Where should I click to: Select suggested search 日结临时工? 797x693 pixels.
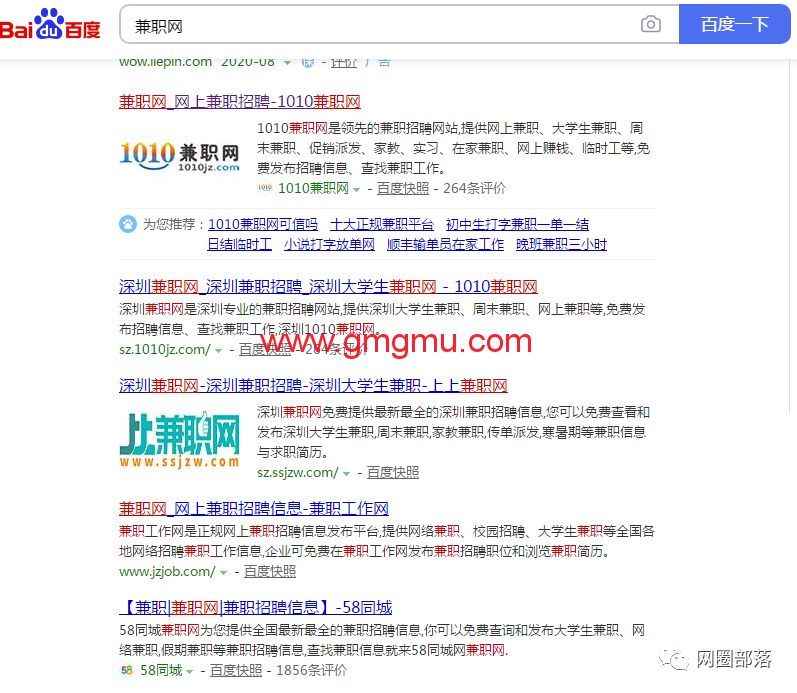point(239,244)
